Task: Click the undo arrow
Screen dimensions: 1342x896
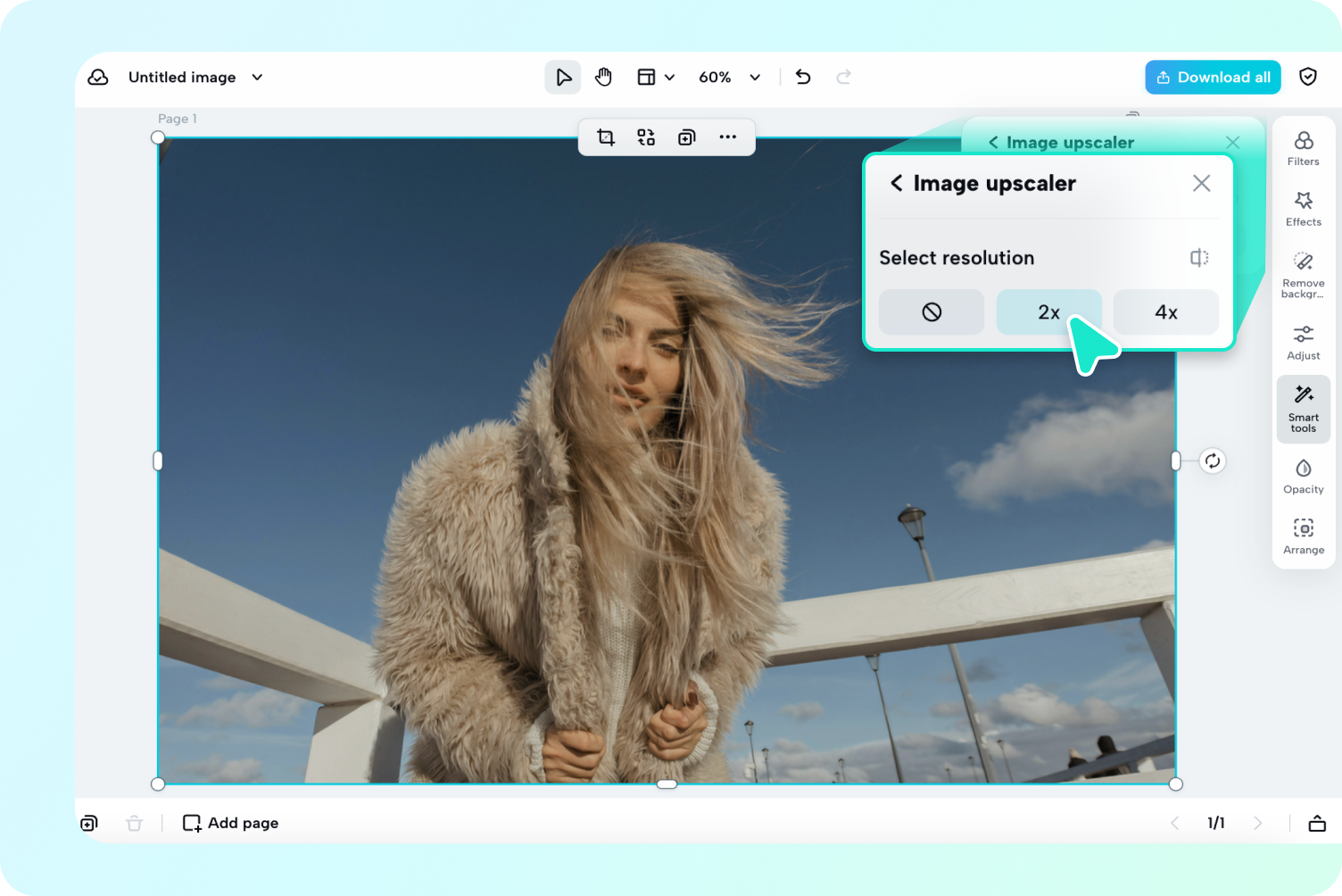Action: click(x=803, y=78)
